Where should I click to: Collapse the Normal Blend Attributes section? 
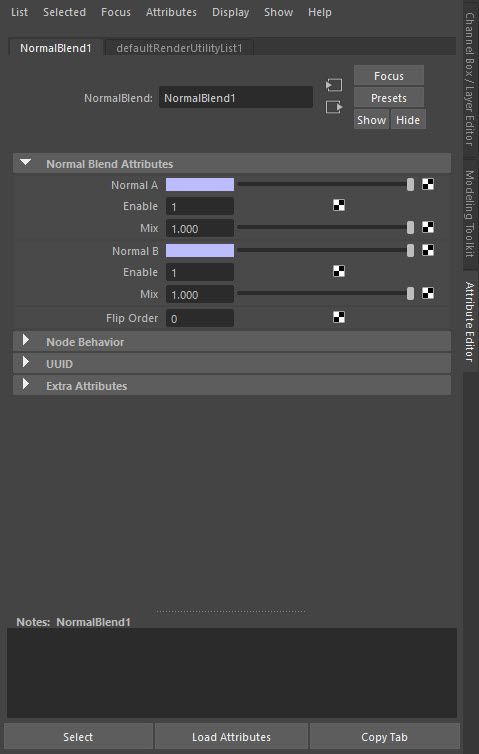click(x=25, y=163)
